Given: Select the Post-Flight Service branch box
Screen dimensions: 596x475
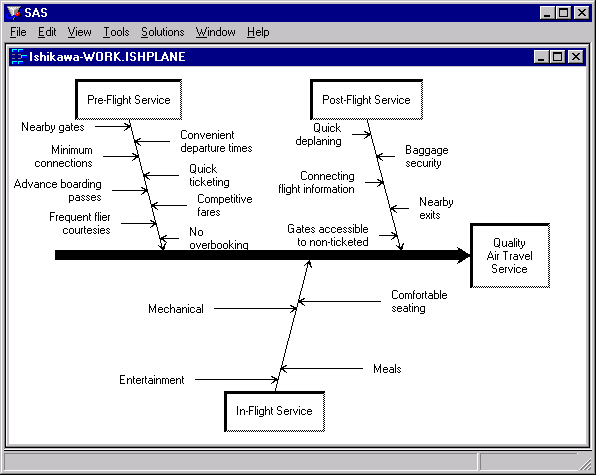Looking at the screenshot, I should click(x=366, y=100).
